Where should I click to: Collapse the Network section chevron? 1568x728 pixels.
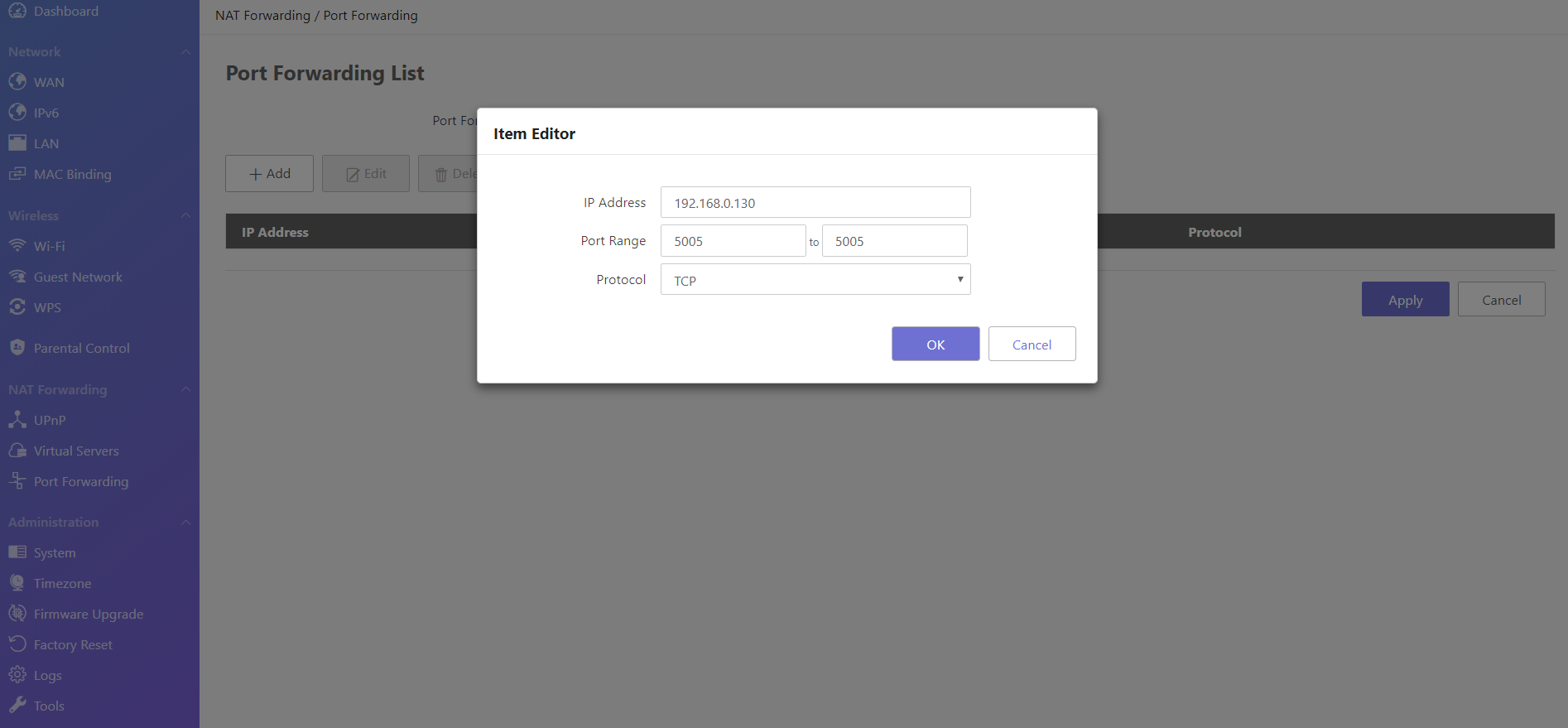coord(185,52)
